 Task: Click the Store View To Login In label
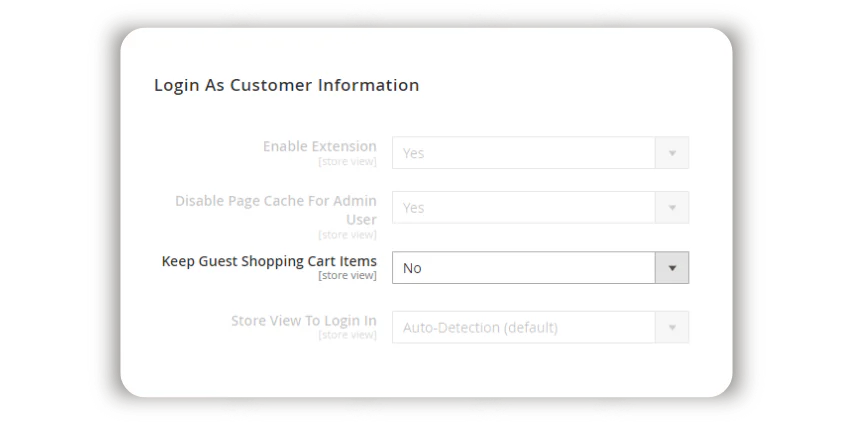point(303,321)
